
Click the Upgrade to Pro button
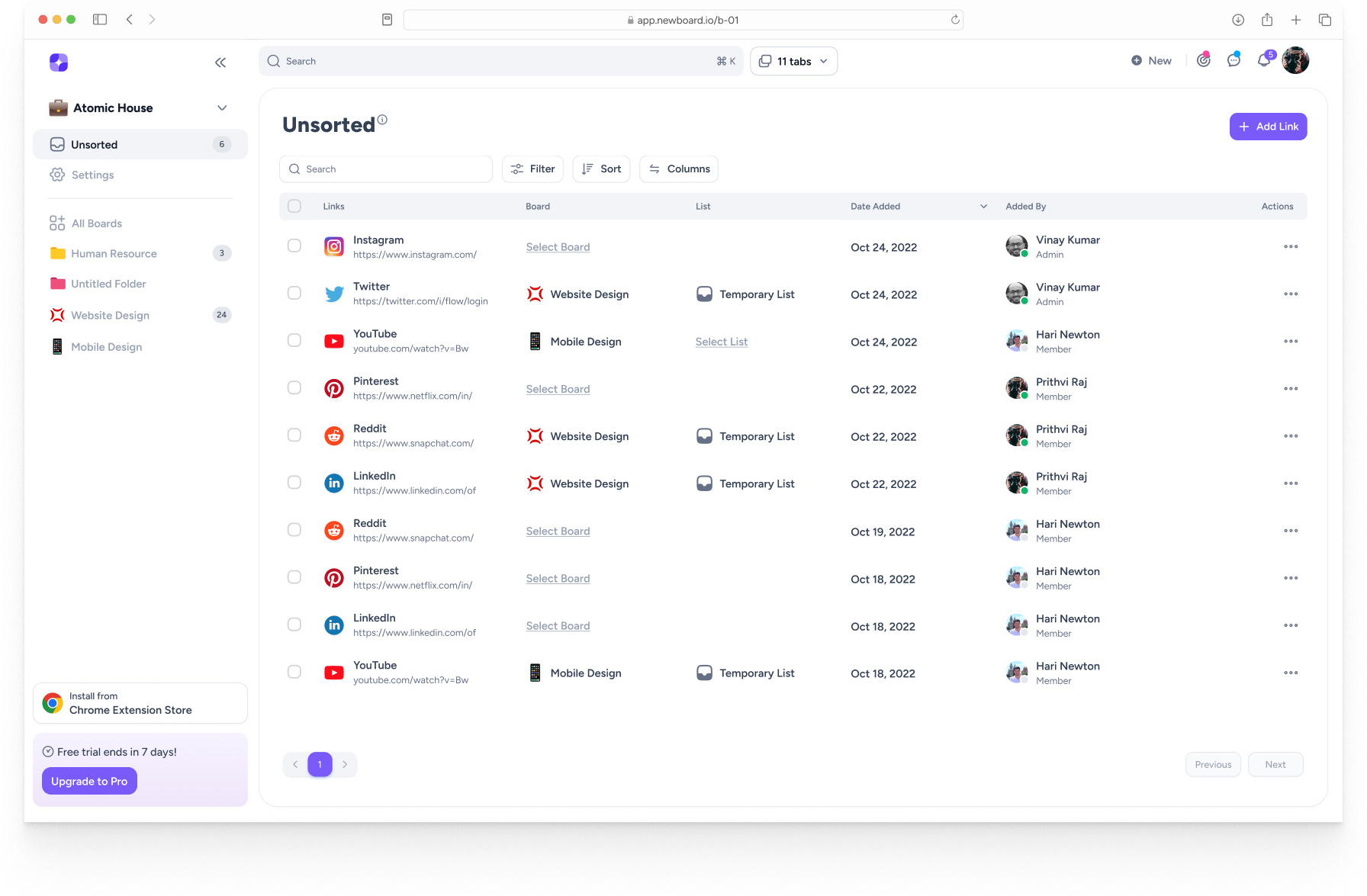tap(89, 781)
